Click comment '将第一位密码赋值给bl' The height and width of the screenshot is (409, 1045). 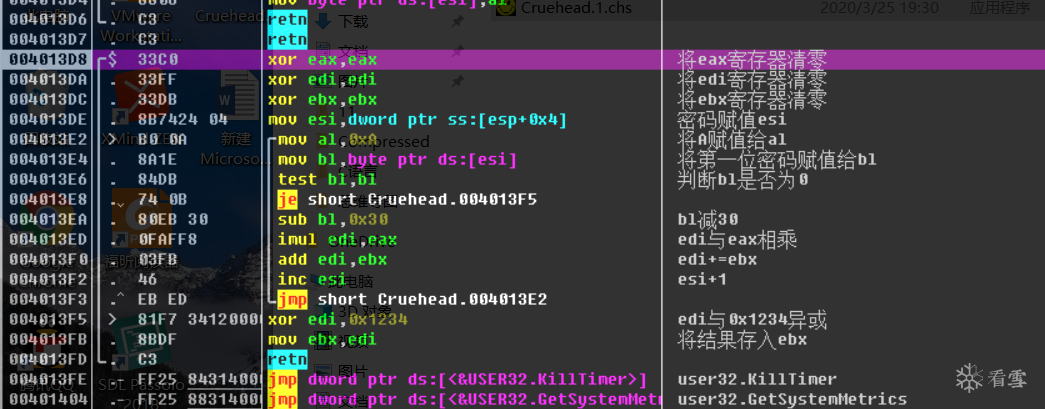click(776, 159)
